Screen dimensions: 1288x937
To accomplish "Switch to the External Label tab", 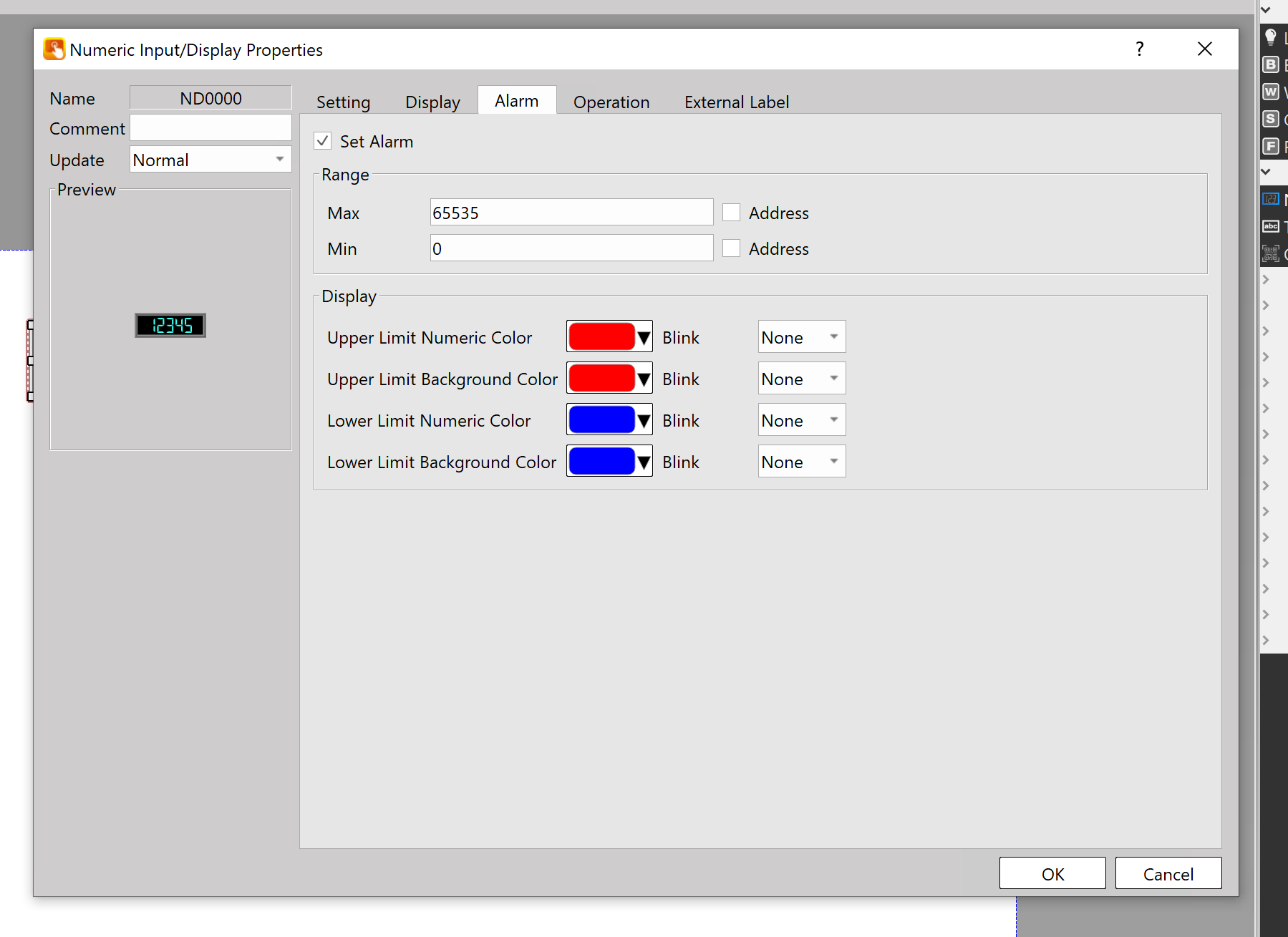I will (x=736, y=102).
